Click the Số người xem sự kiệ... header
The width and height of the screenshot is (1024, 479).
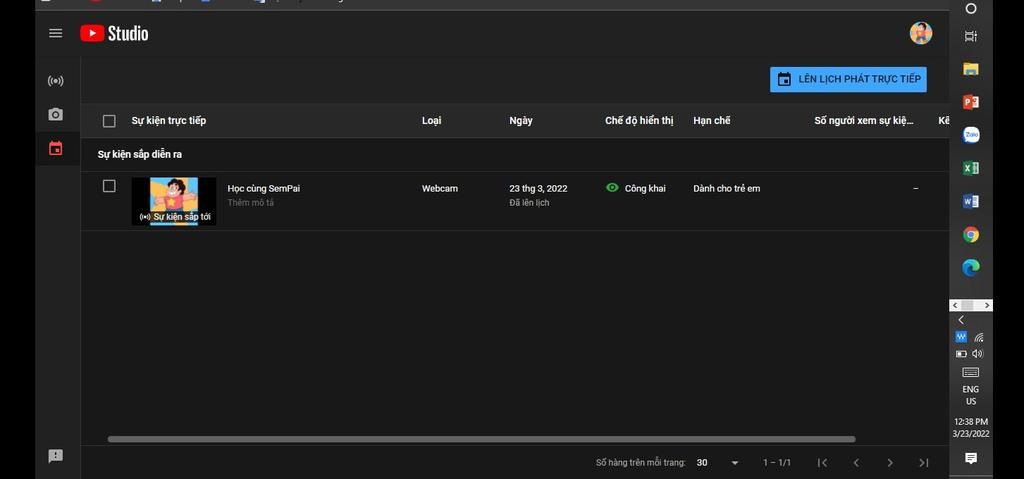[863, 121]
